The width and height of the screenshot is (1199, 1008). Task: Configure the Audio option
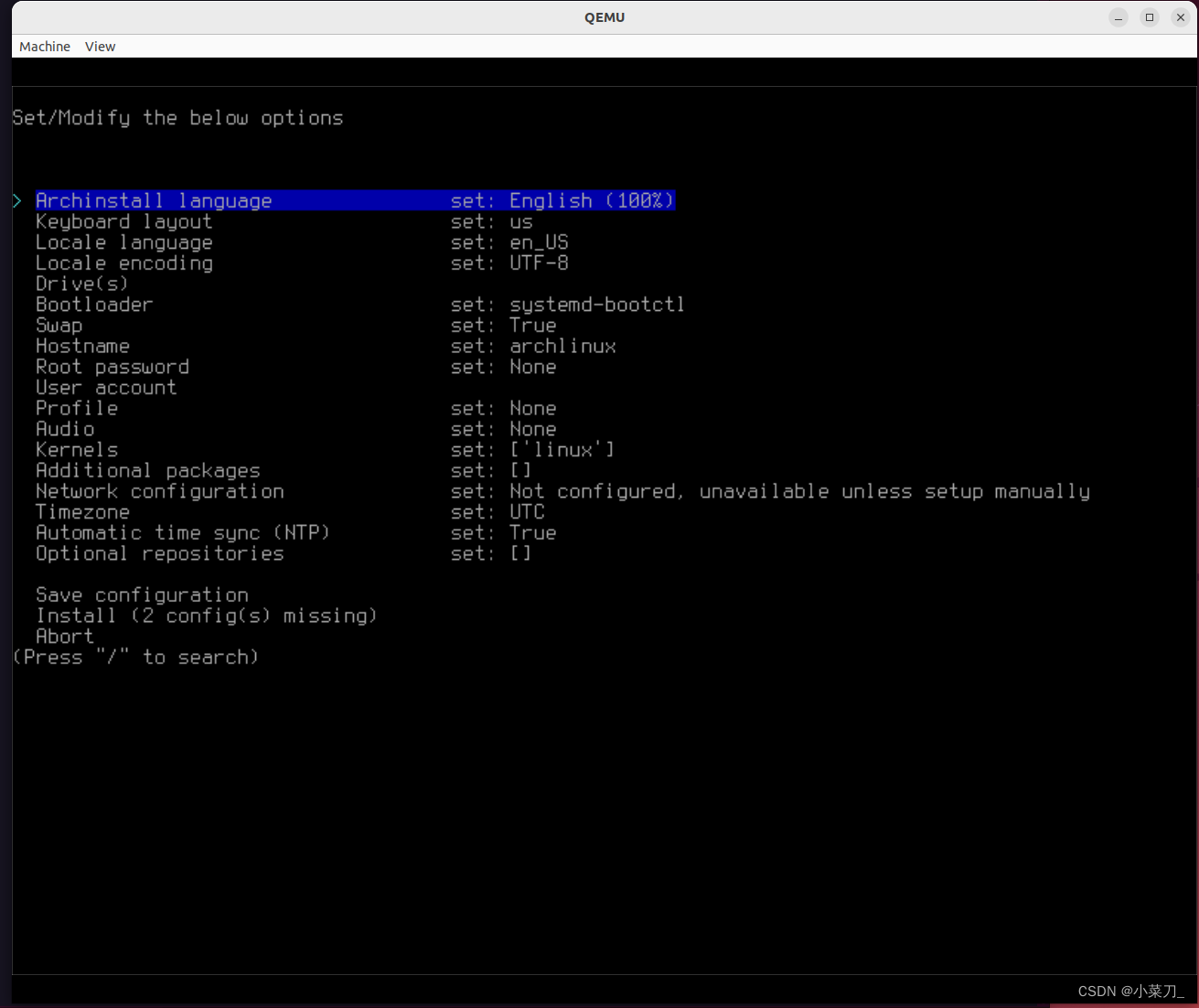[x=64, y=429]
